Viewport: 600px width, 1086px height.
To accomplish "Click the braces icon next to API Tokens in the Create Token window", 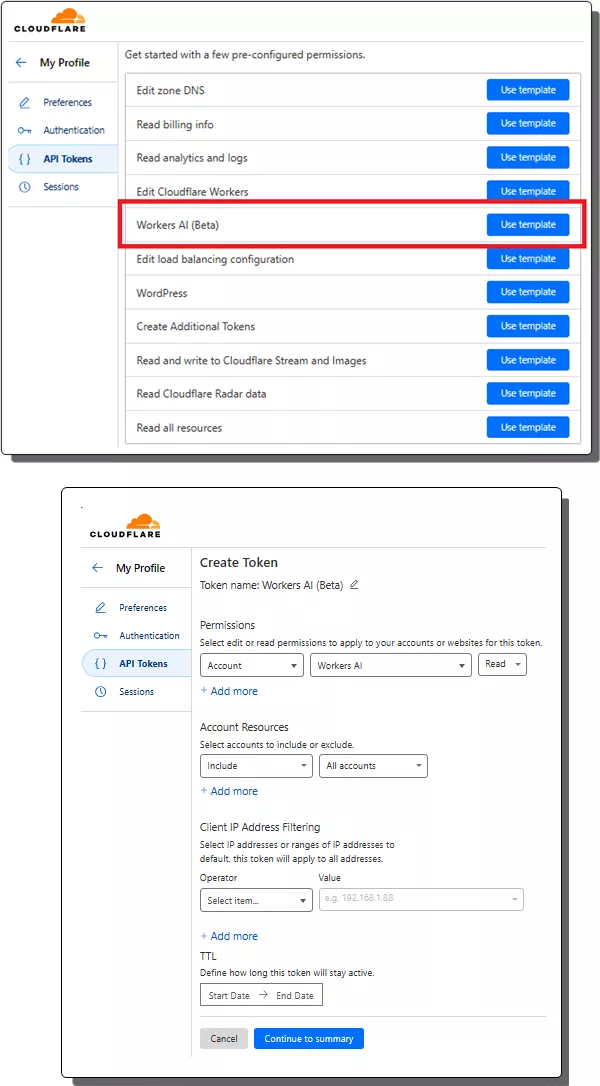I will (100, 664).
